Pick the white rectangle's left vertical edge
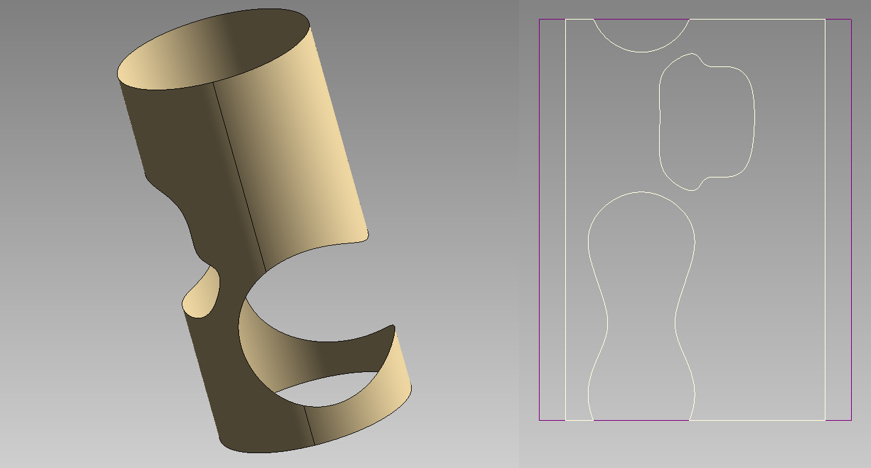 (566, 220)
